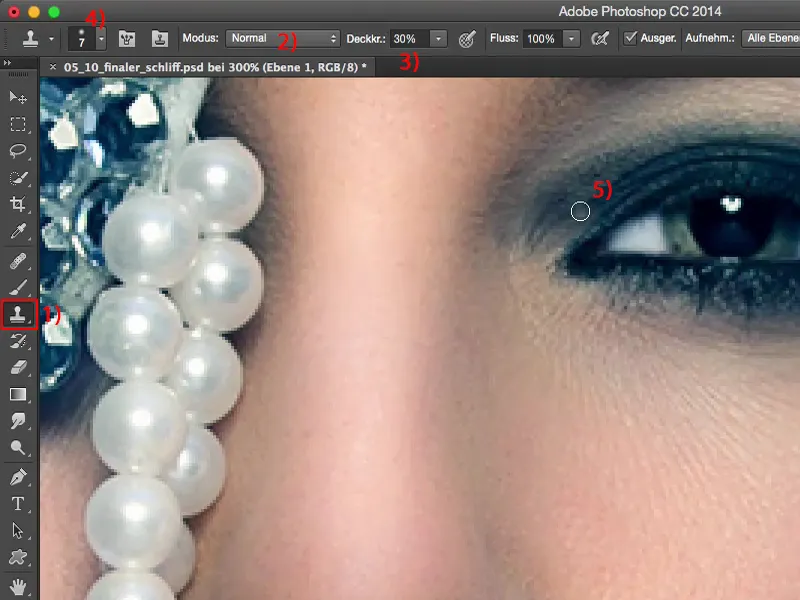Select the Path Selection tool
This screenshot has height=600, width=800.
(x=18, y=531)
